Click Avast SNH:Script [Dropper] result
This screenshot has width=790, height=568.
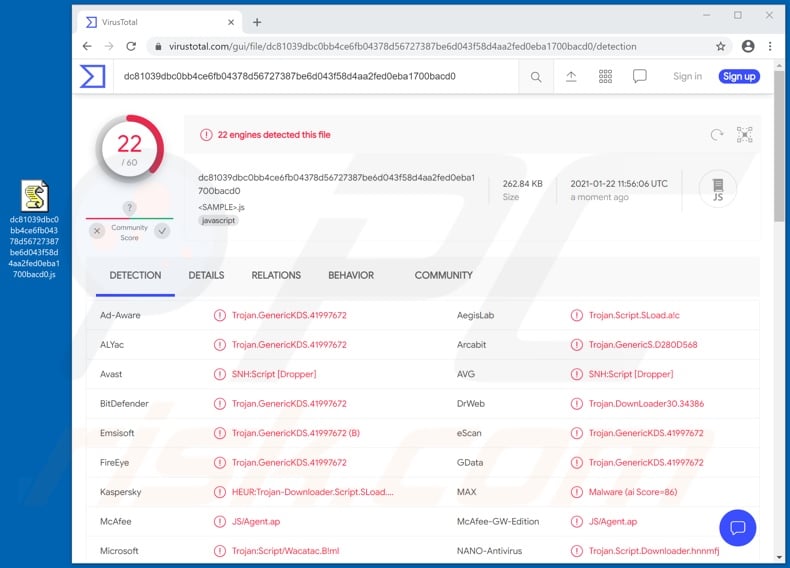(x=274, y=374)
